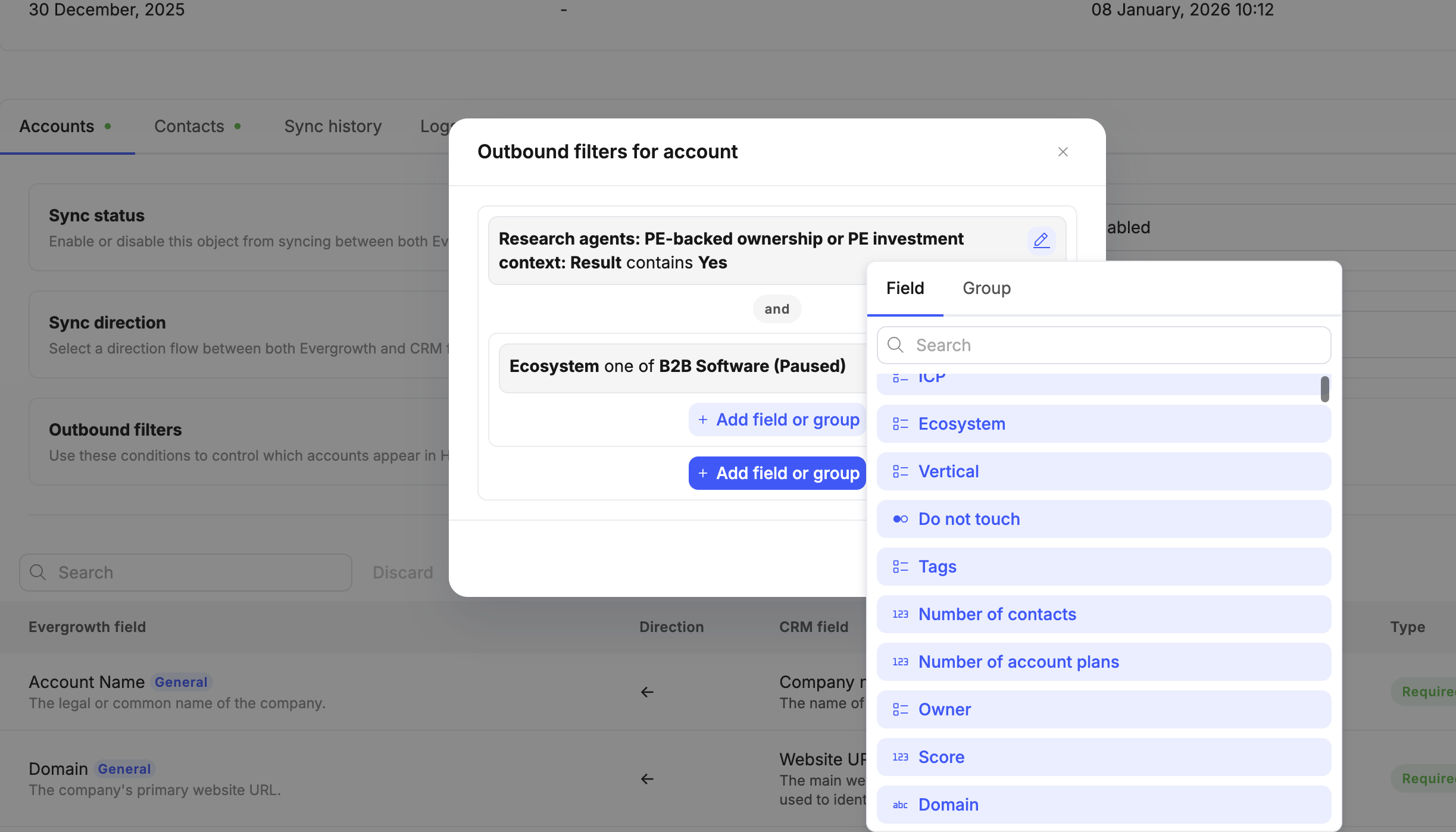The height and width of the screenshot is (832, 1456).
Task: Click pencil edit icon on Research agents filter
Action: [x=1041, y=240]
